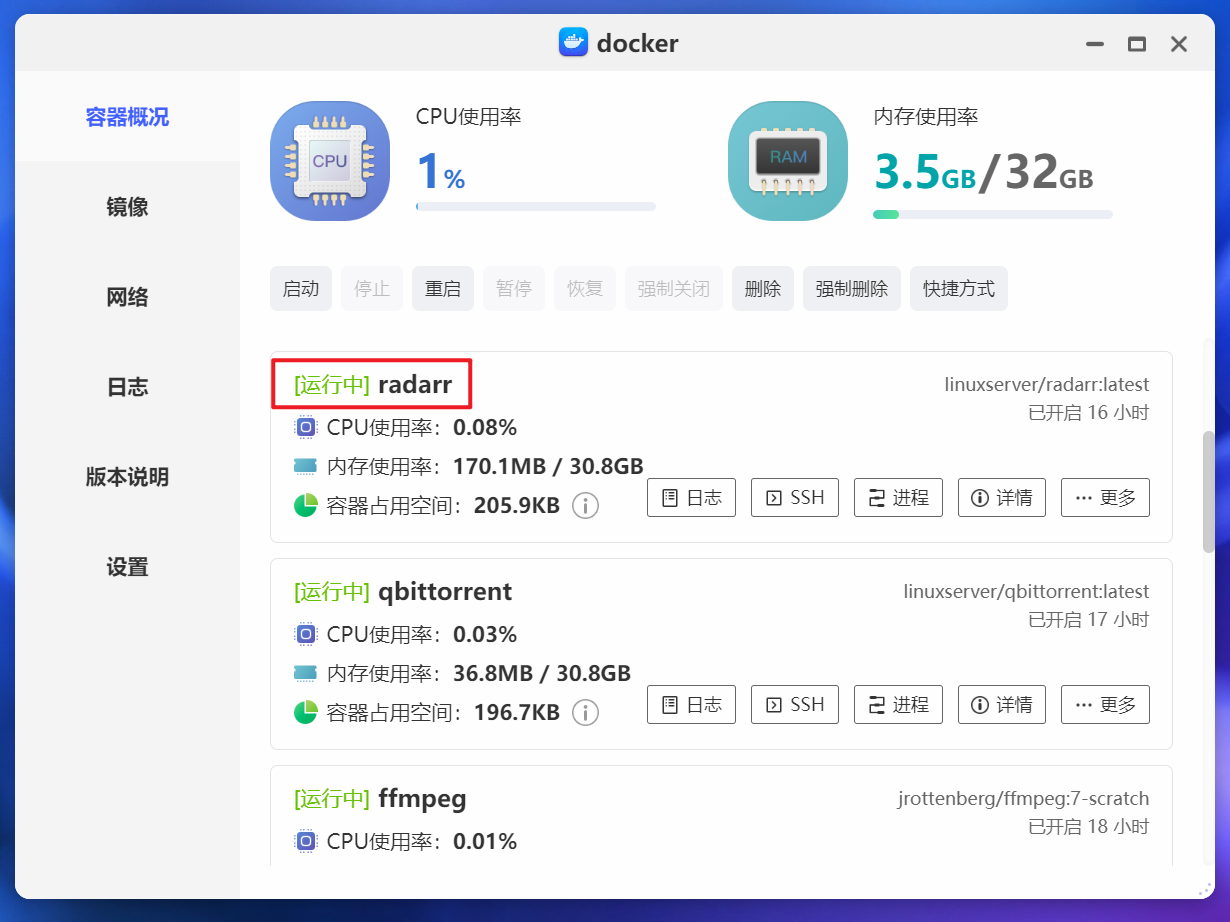
Task: Click the 恢复 button
Action: 585,289
